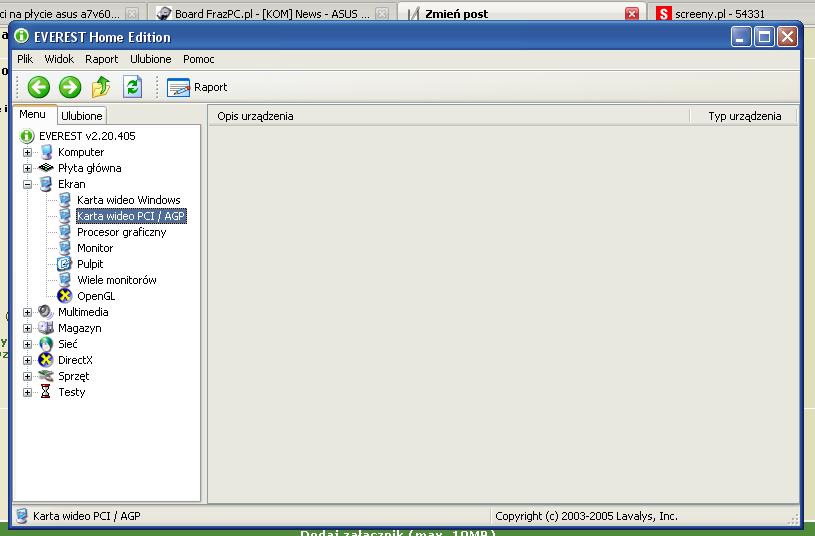Click the Sieć network icon
The image size is (815, 536).
click(x=46, y=344)
